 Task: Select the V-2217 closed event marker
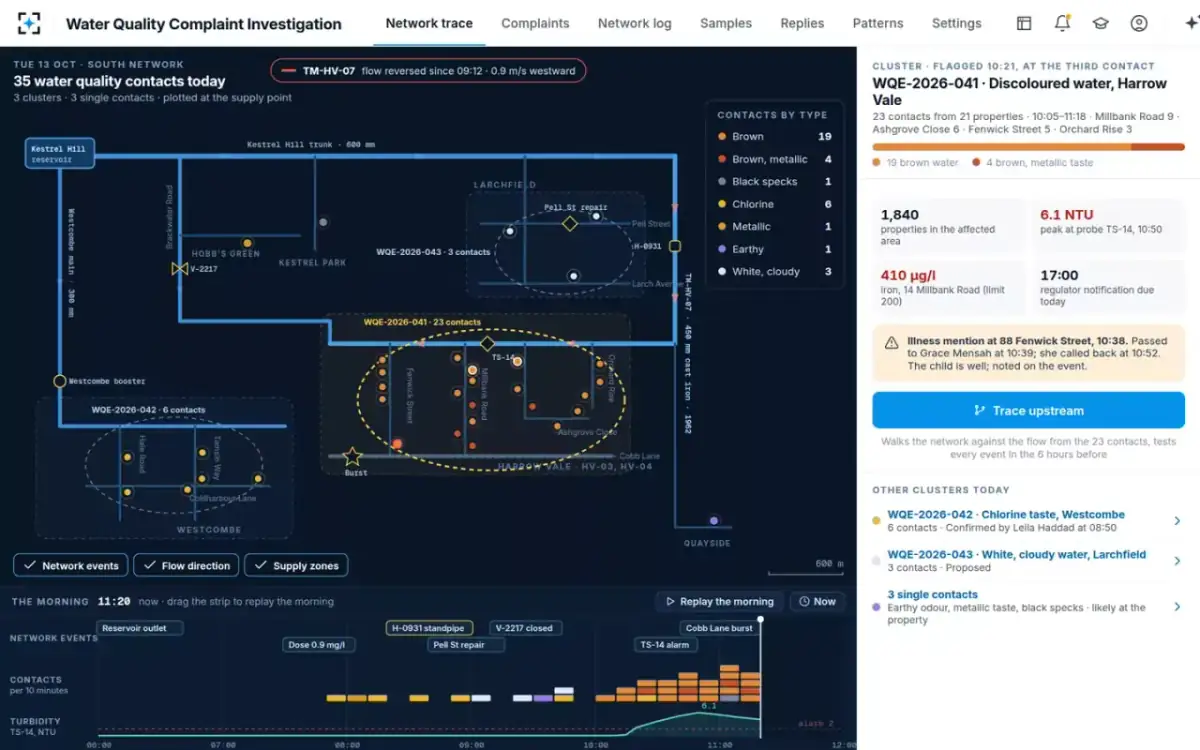click(x=526, y=628)
